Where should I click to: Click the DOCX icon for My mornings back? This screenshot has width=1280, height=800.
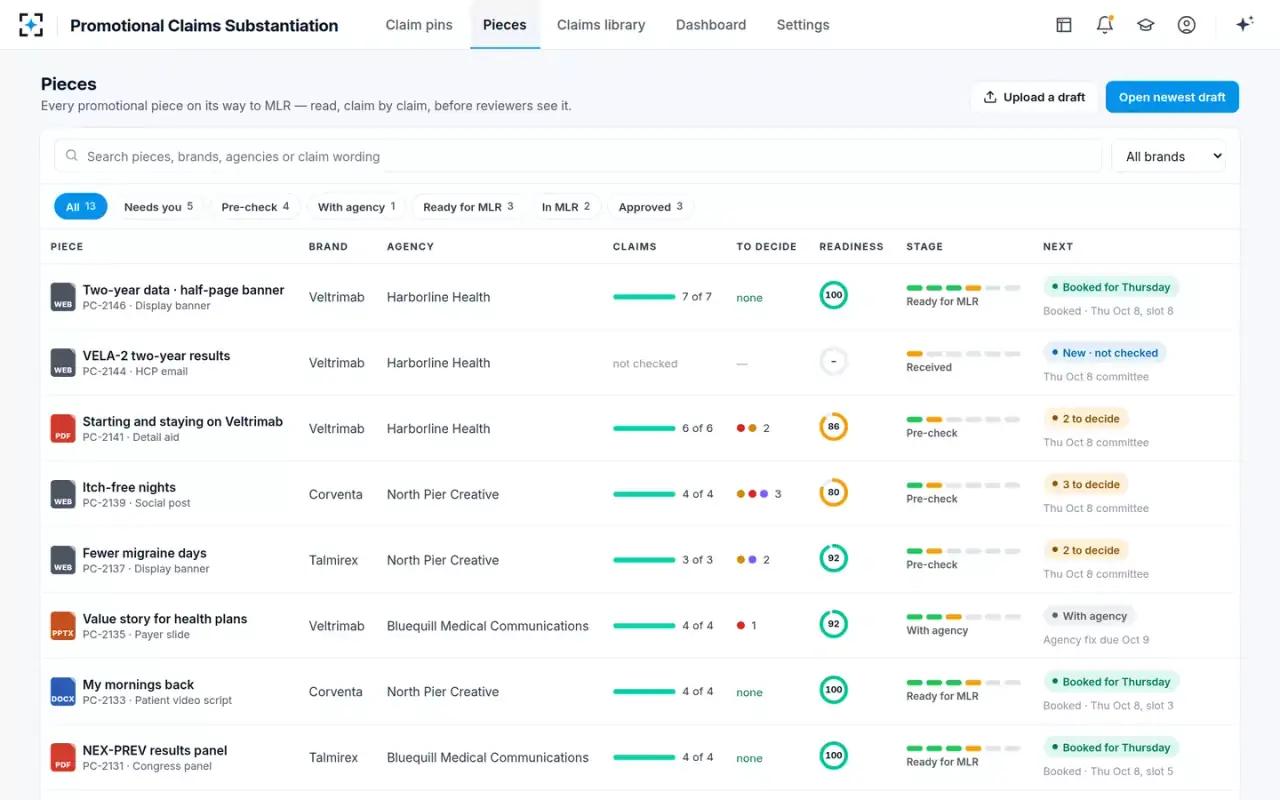point(63,692)
